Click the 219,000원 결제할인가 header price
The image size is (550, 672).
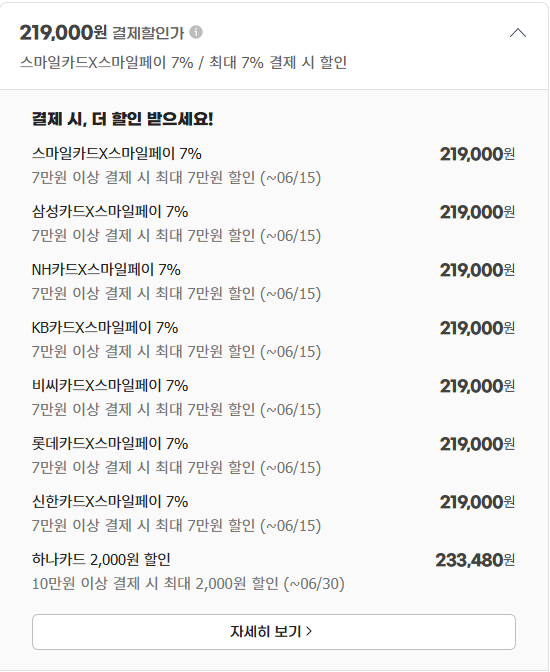coord(63,33)
